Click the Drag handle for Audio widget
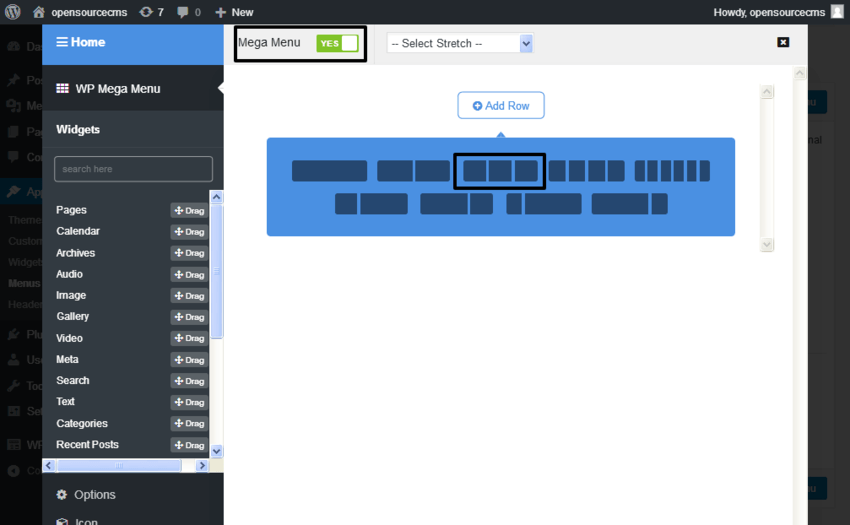The height and width of the screenshot is (525, 850). coord(189,274)
